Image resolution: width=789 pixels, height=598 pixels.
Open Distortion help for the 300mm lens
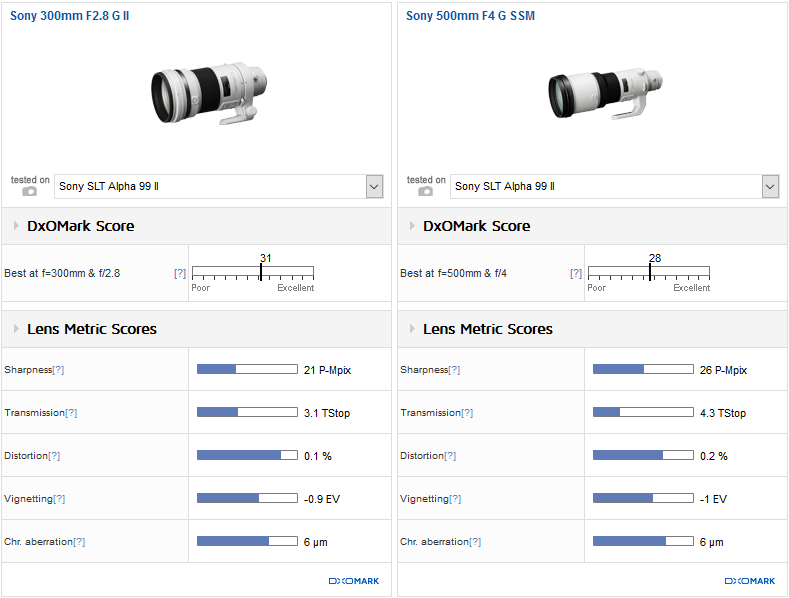[54, 456]
